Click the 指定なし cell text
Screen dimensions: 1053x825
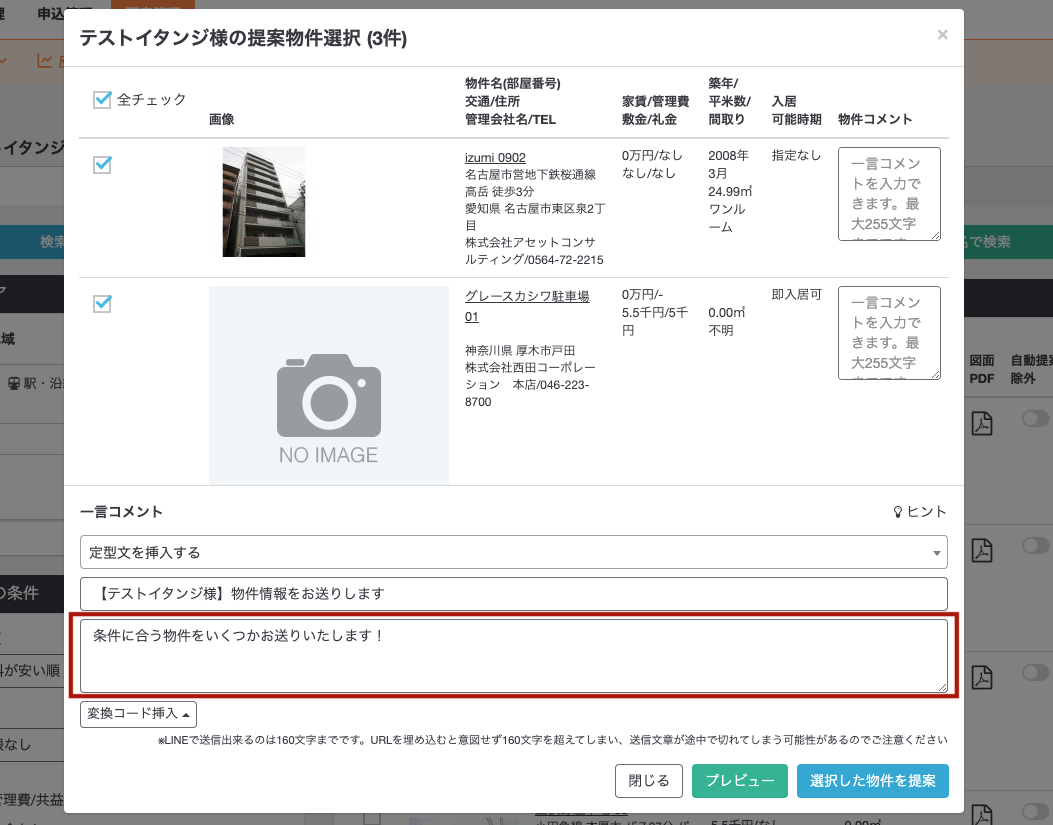(796, 155)
